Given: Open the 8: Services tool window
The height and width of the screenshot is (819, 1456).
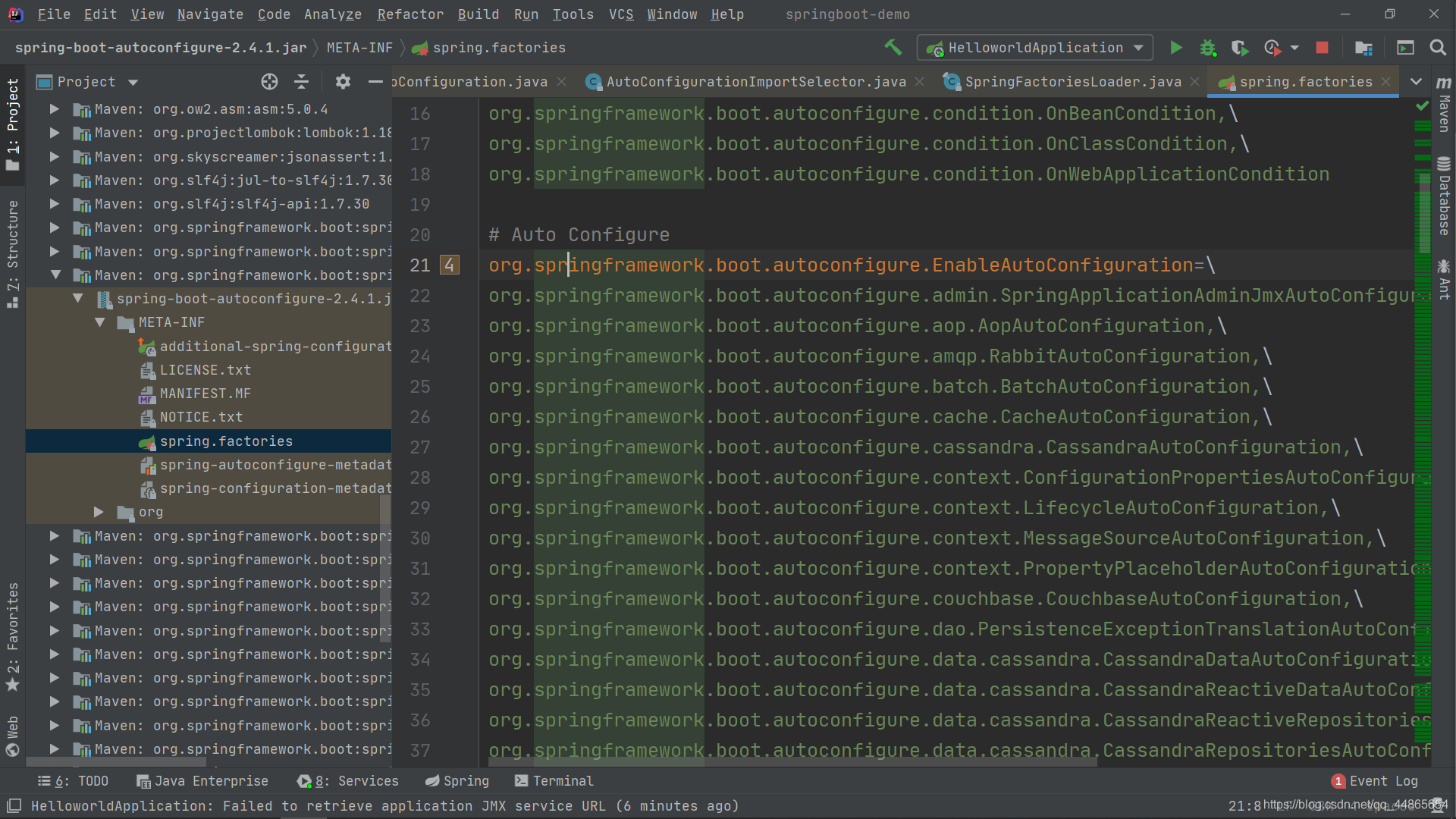Looking at the screenshot, I should [x=348, y=781].
